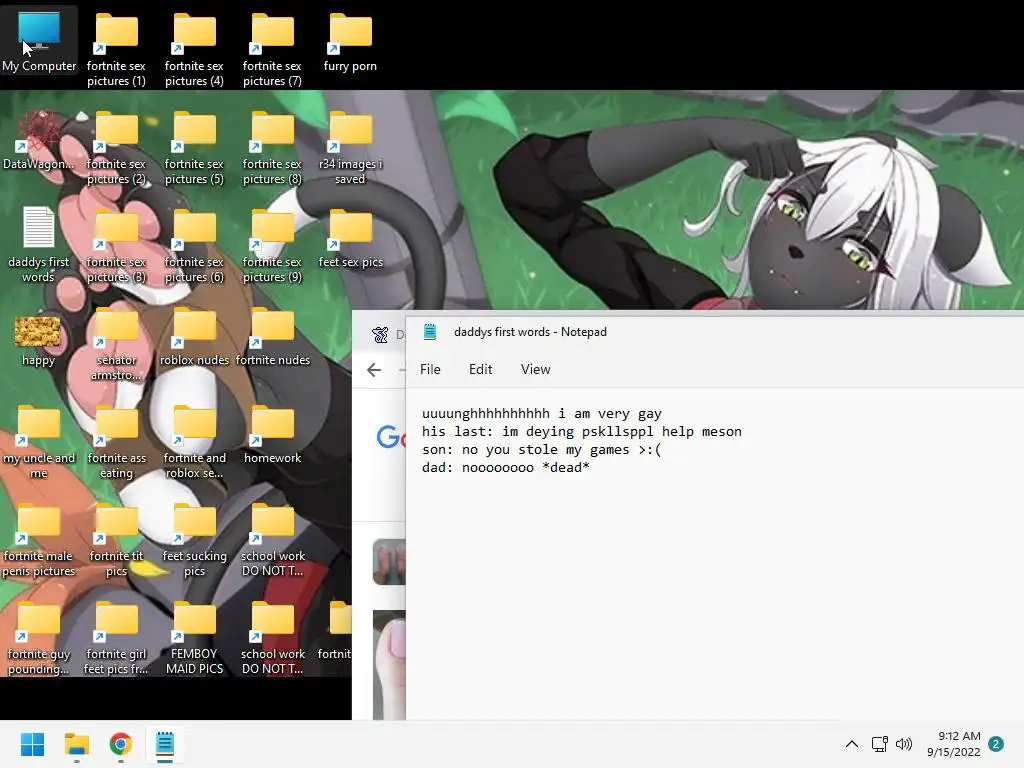Select the "r34 images i saved" folder
This screenshot has height=768, width=1024.
(x=351, y=148)
